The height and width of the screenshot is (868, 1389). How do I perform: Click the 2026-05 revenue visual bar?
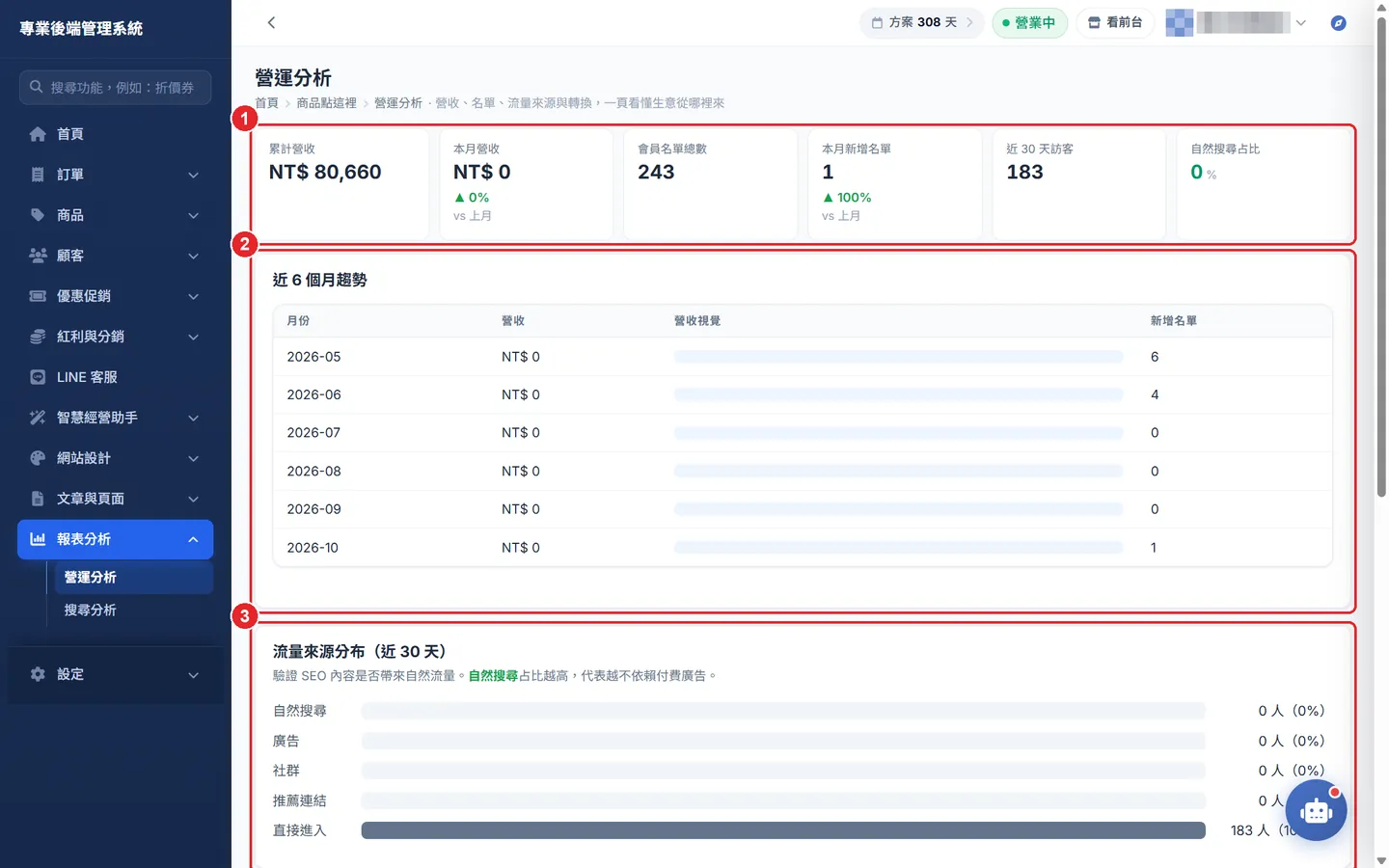(x=898, y=357)
